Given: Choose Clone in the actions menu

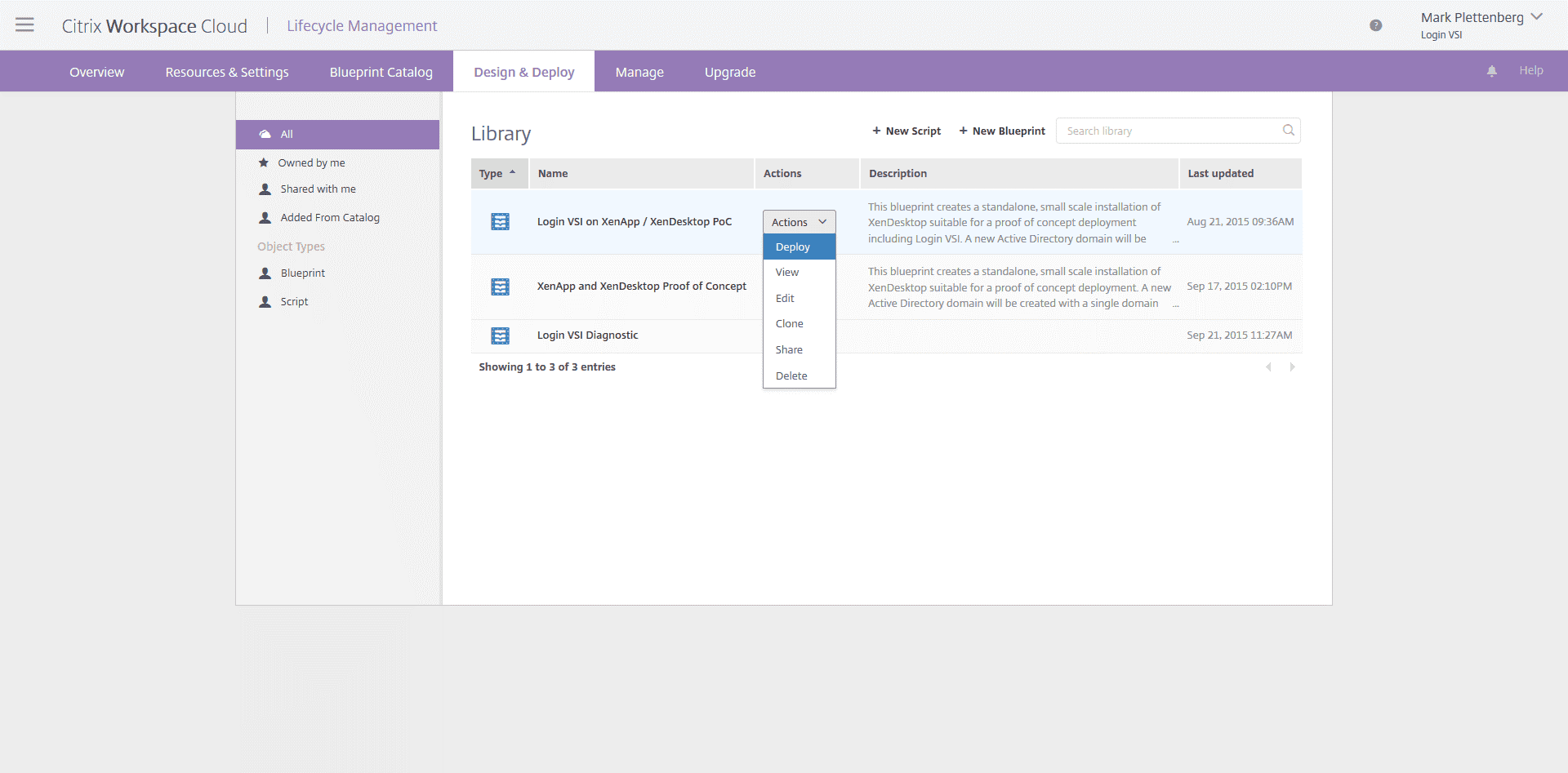Looking at the screenshot, I should point(789,324).
